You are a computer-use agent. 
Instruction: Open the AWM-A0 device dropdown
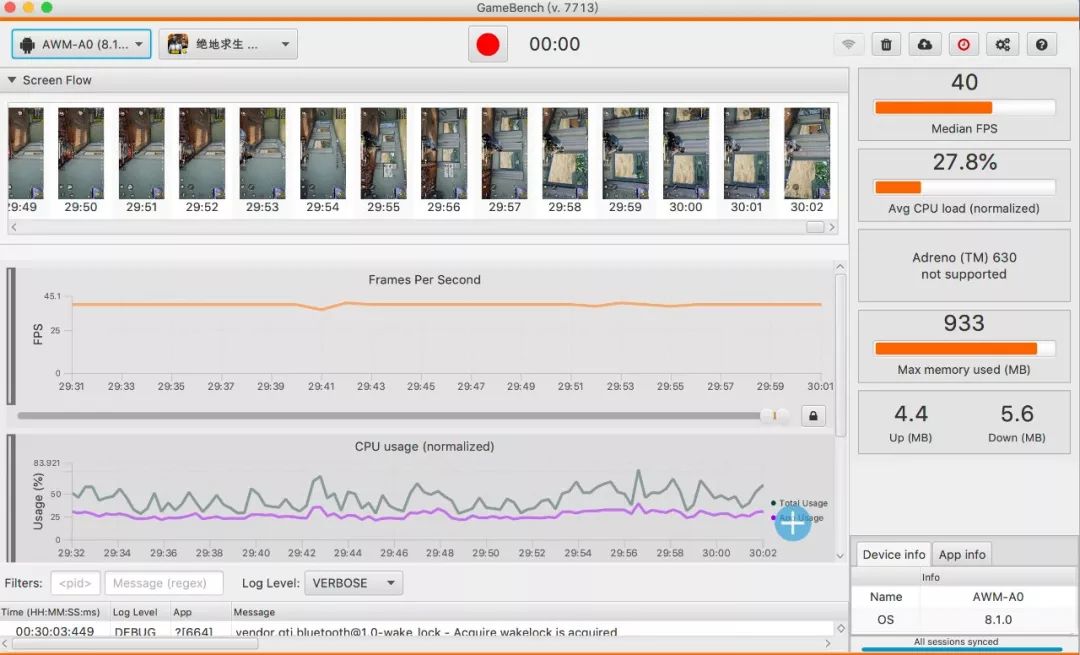click(81, 44)
